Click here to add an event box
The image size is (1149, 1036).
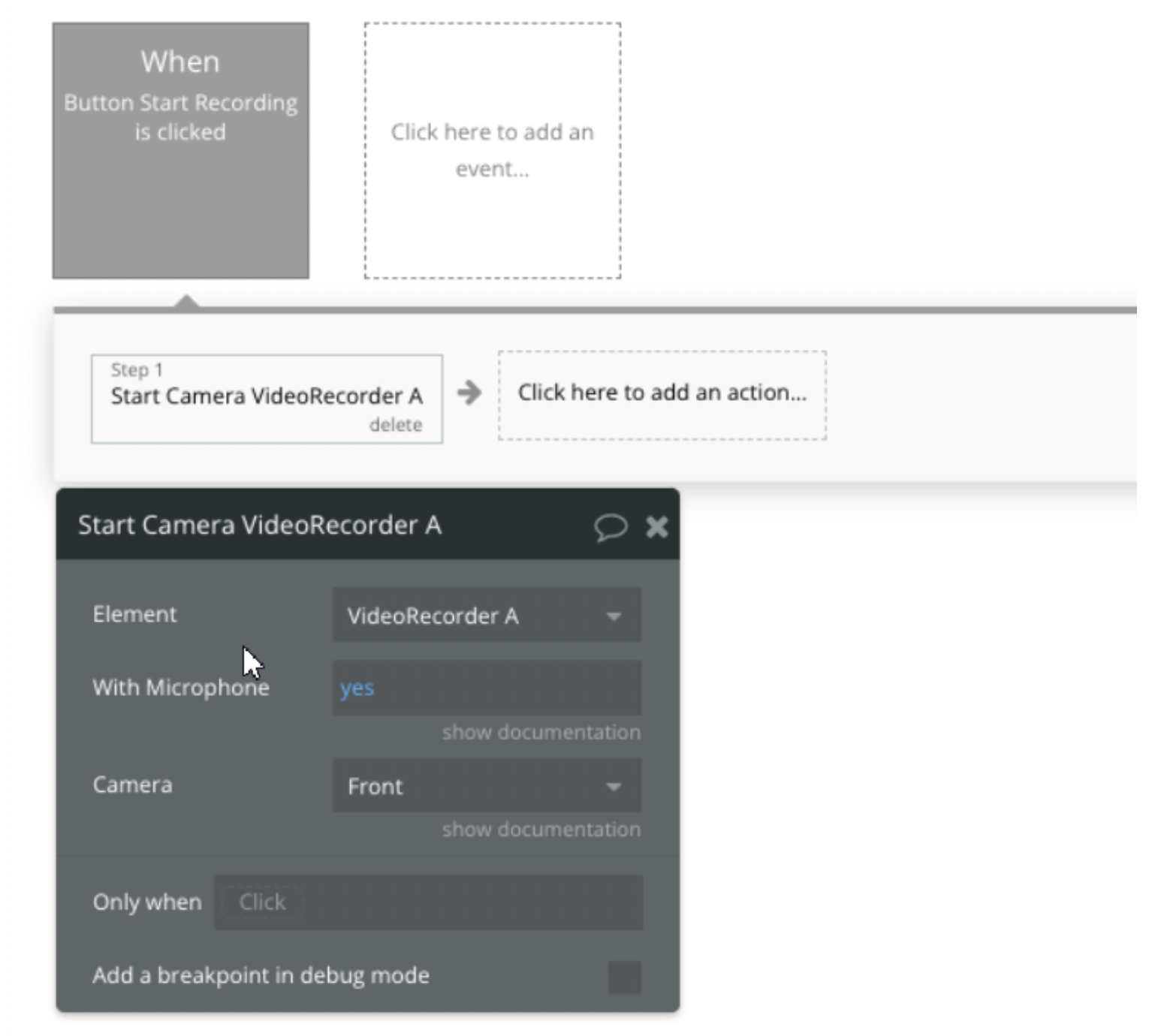[493, 150]
